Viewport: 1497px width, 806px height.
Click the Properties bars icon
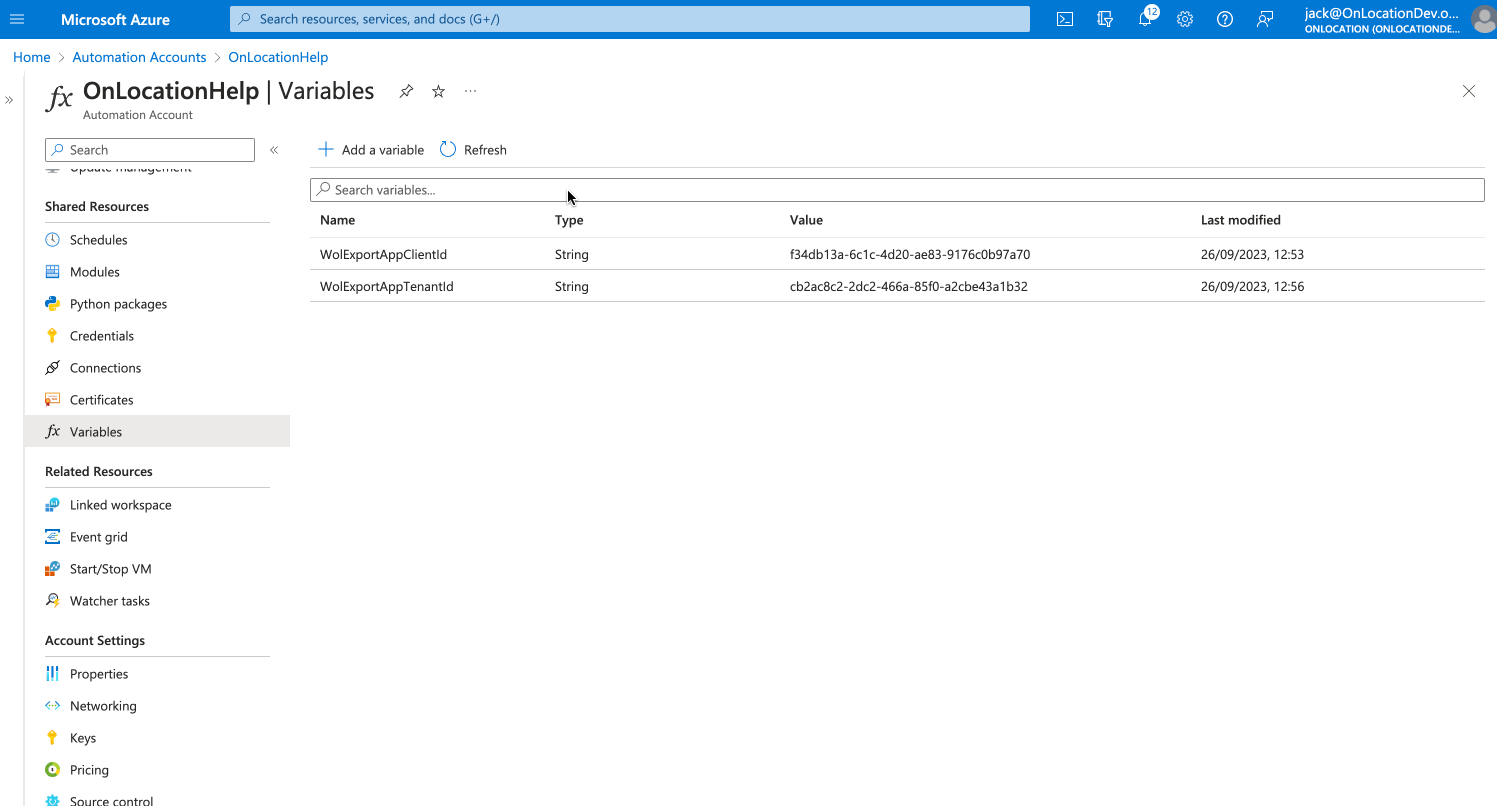[x=53, y=674]
